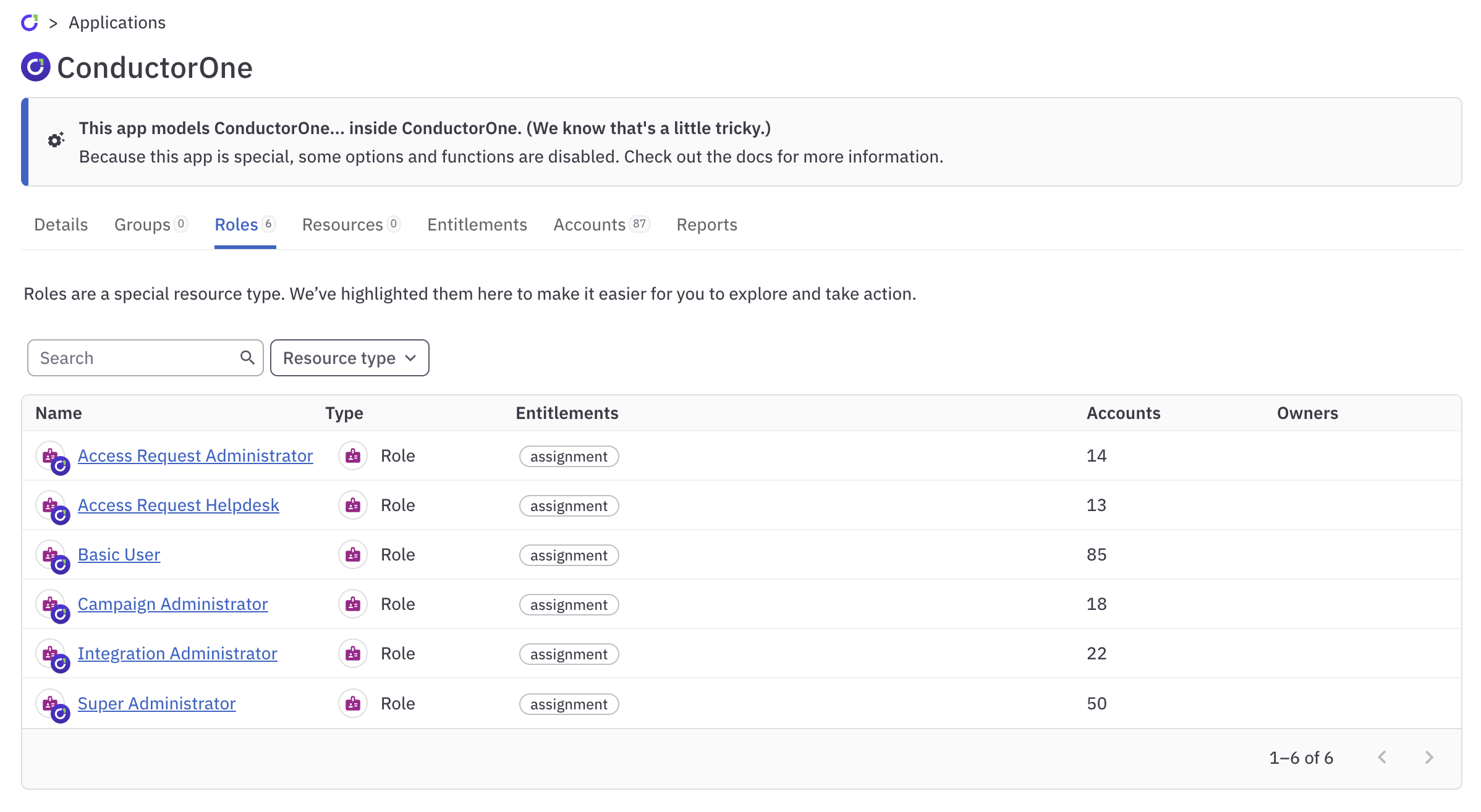Open the Access Request Helpdesk role link
The image size is (1481, 812).
coord(179,505)
